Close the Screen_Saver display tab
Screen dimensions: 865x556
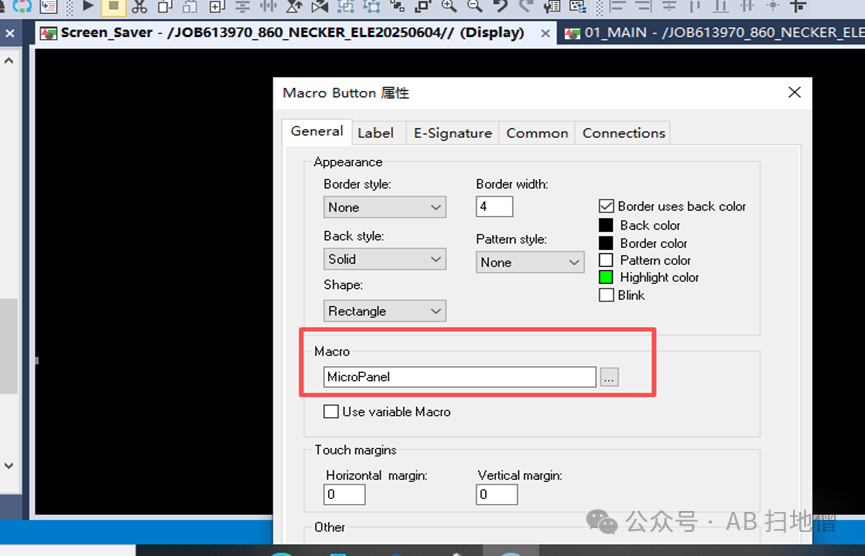(545, 34)
